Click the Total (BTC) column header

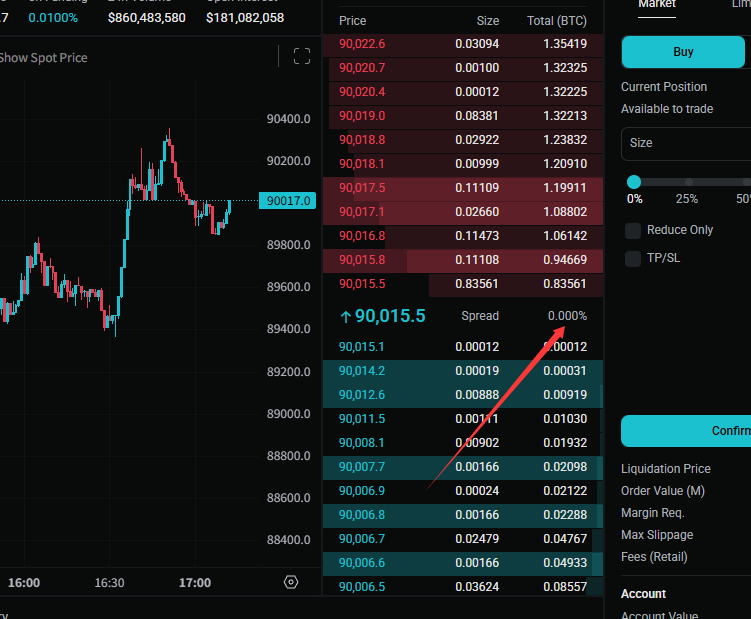[x=556, y=21]
